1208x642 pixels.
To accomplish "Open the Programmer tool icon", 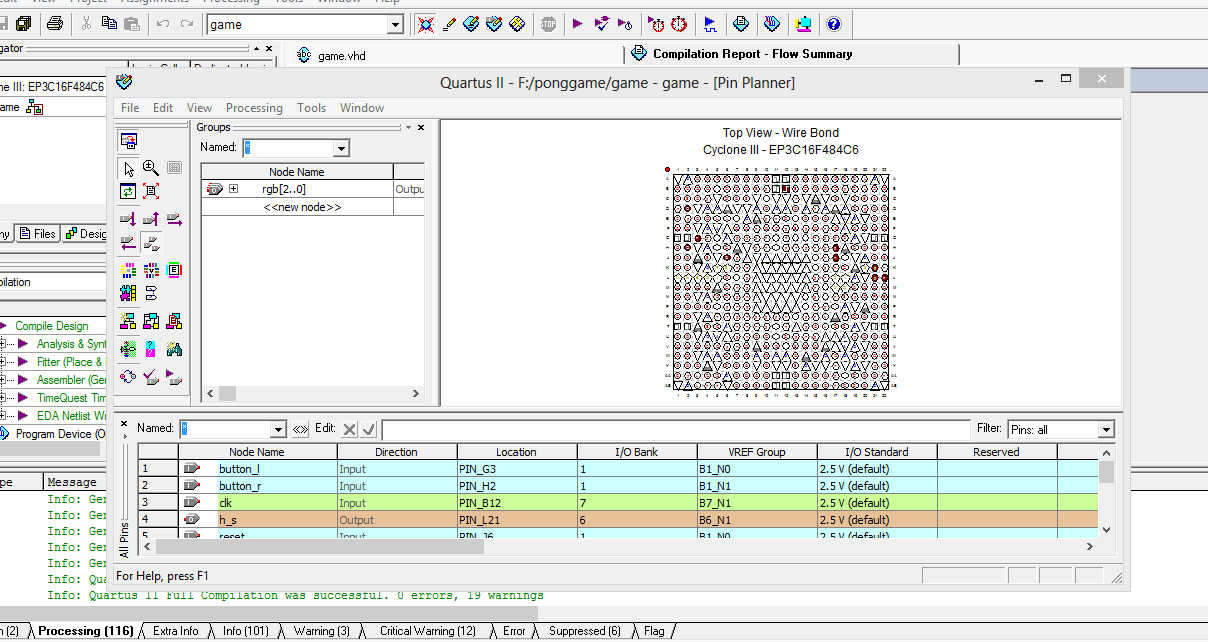I will point(772,24).
